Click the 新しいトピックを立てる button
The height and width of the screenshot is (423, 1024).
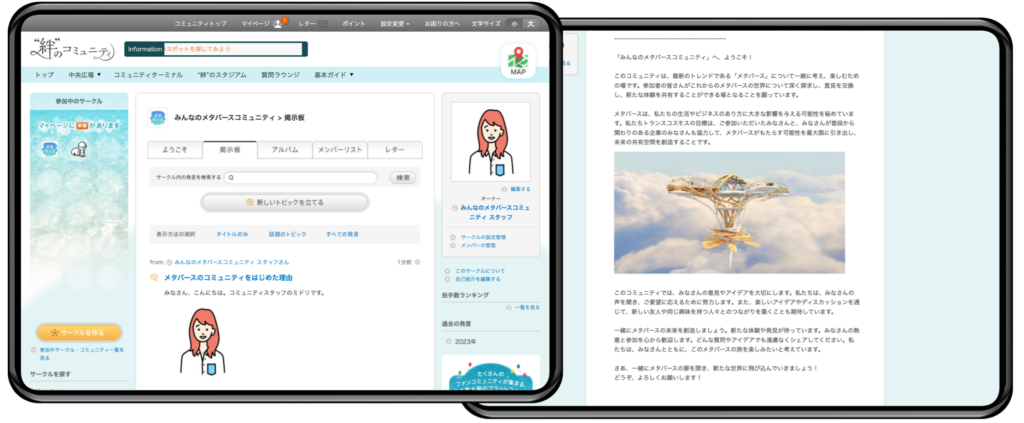coord(284,202)
